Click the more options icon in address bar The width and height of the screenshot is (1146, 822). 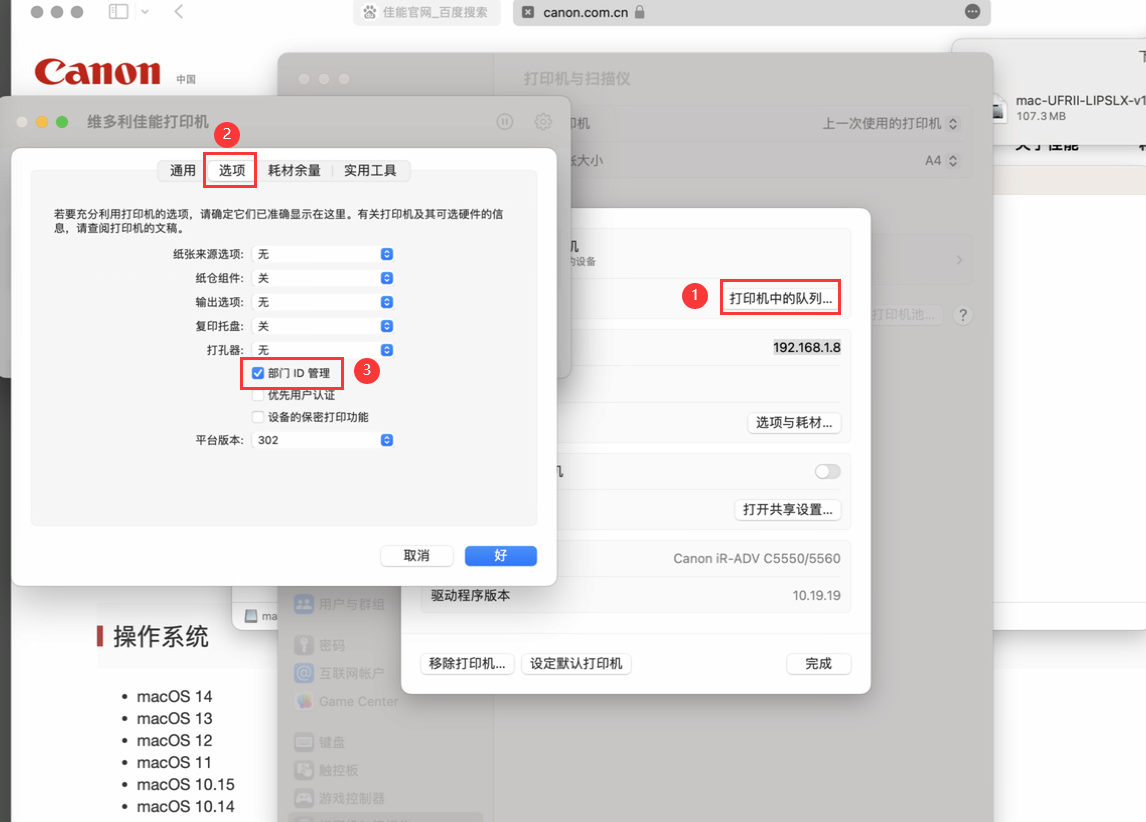[x=972, y=12]
